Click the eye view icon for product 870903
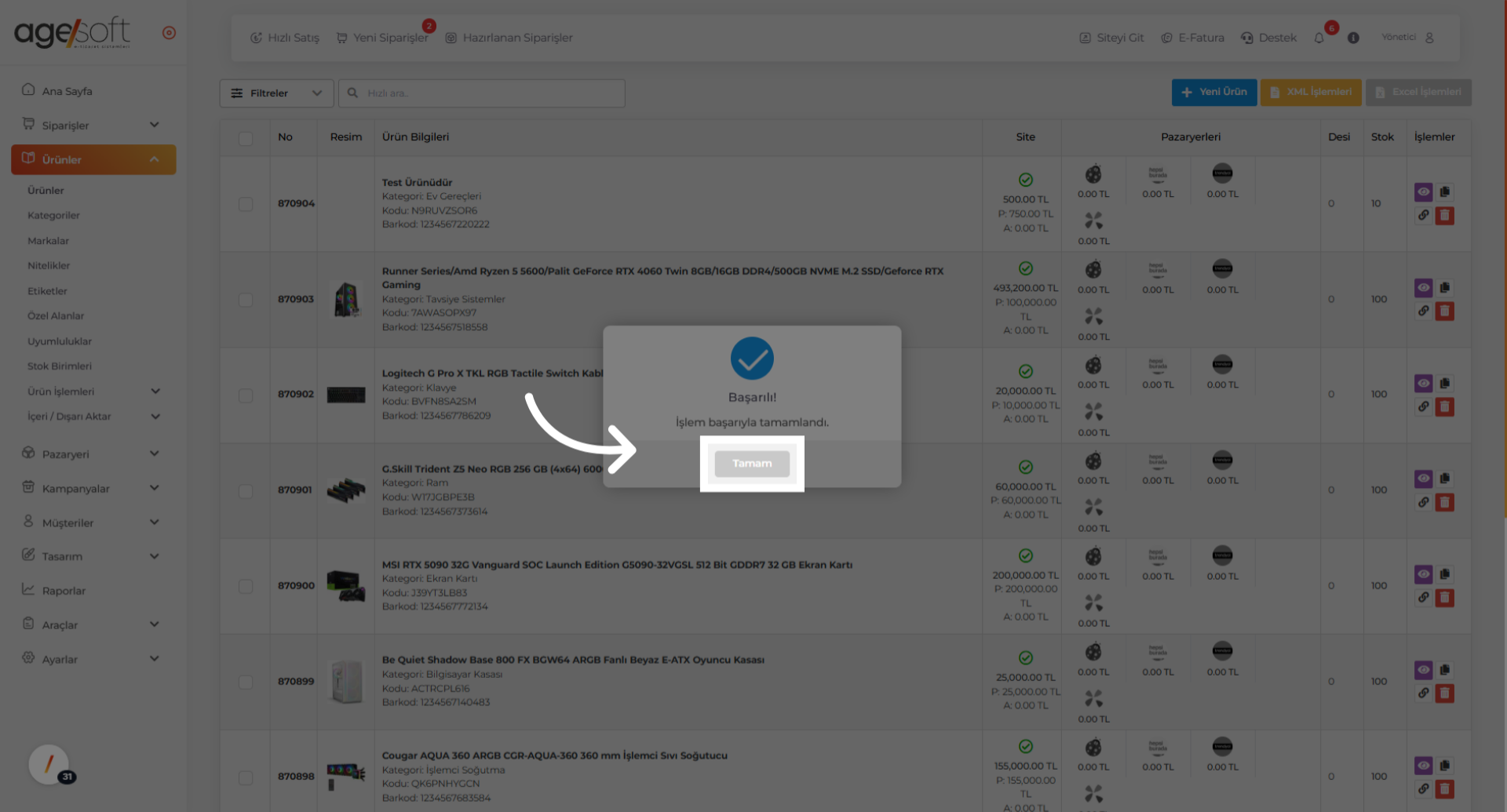The height and width of the screenshot is (812, 1507). coord(1423,288)
